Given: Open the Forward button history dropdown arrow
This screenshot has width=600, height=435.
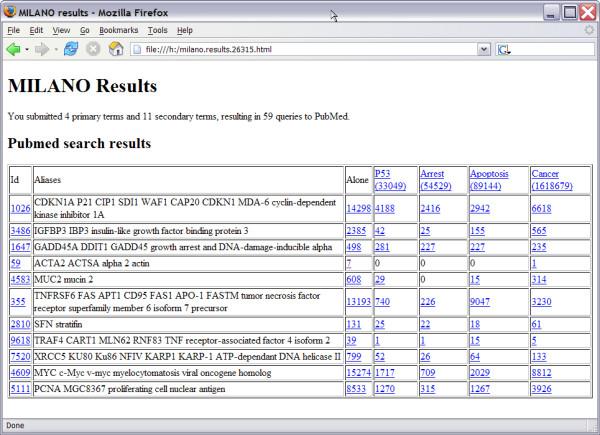Looking at the screenshot, I should point(56,50).
